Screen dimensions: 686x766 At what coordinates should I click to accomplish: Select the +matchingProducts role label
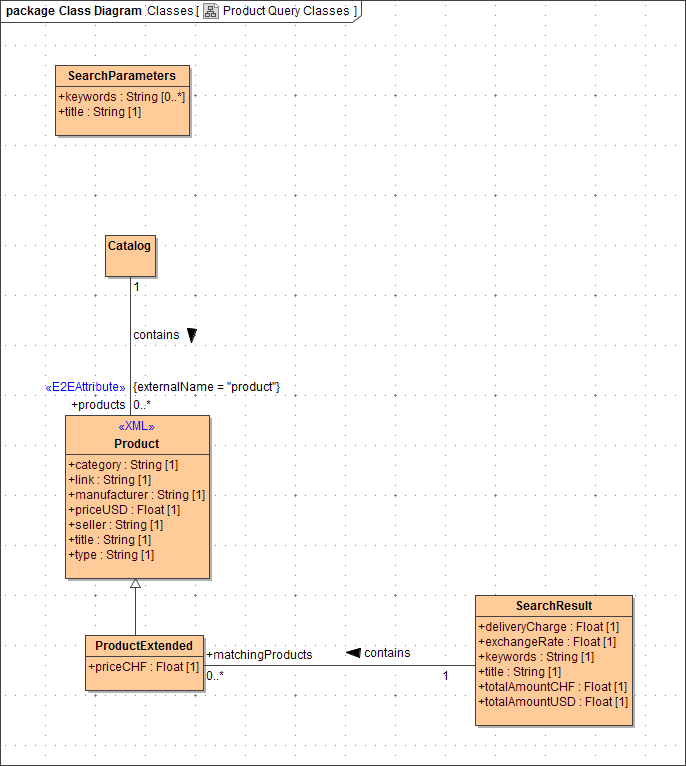point(260,655)
